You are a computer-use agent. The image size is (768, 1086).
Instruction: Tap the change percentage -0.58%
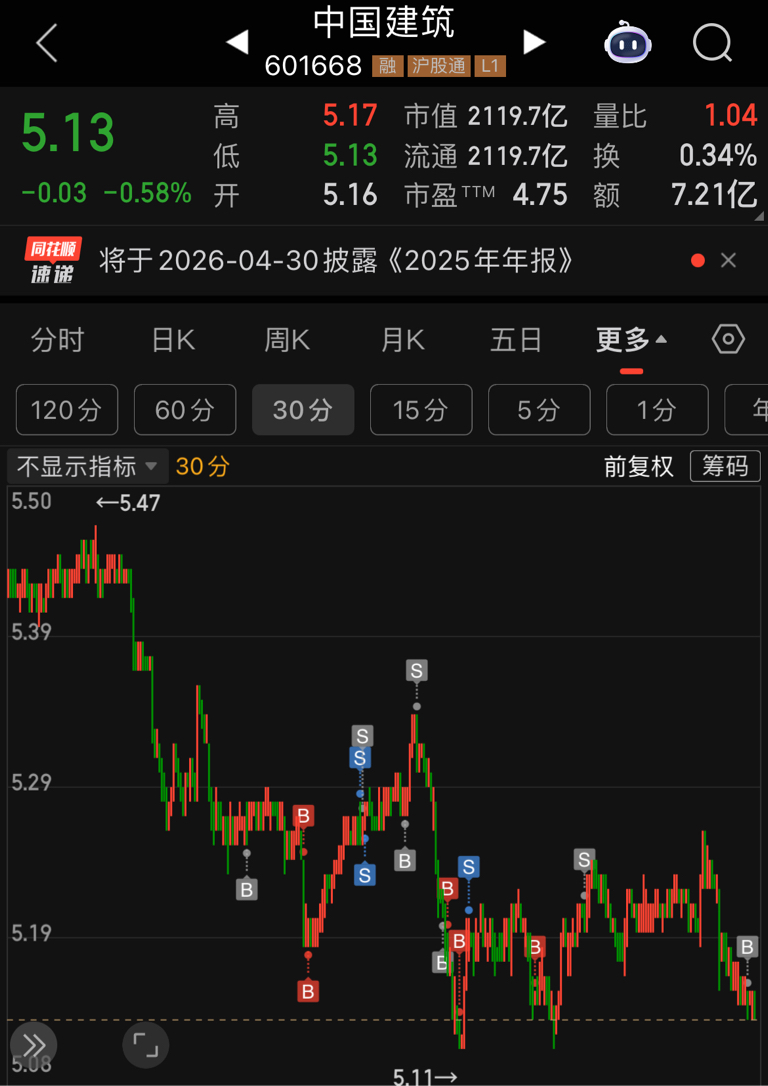148,193
